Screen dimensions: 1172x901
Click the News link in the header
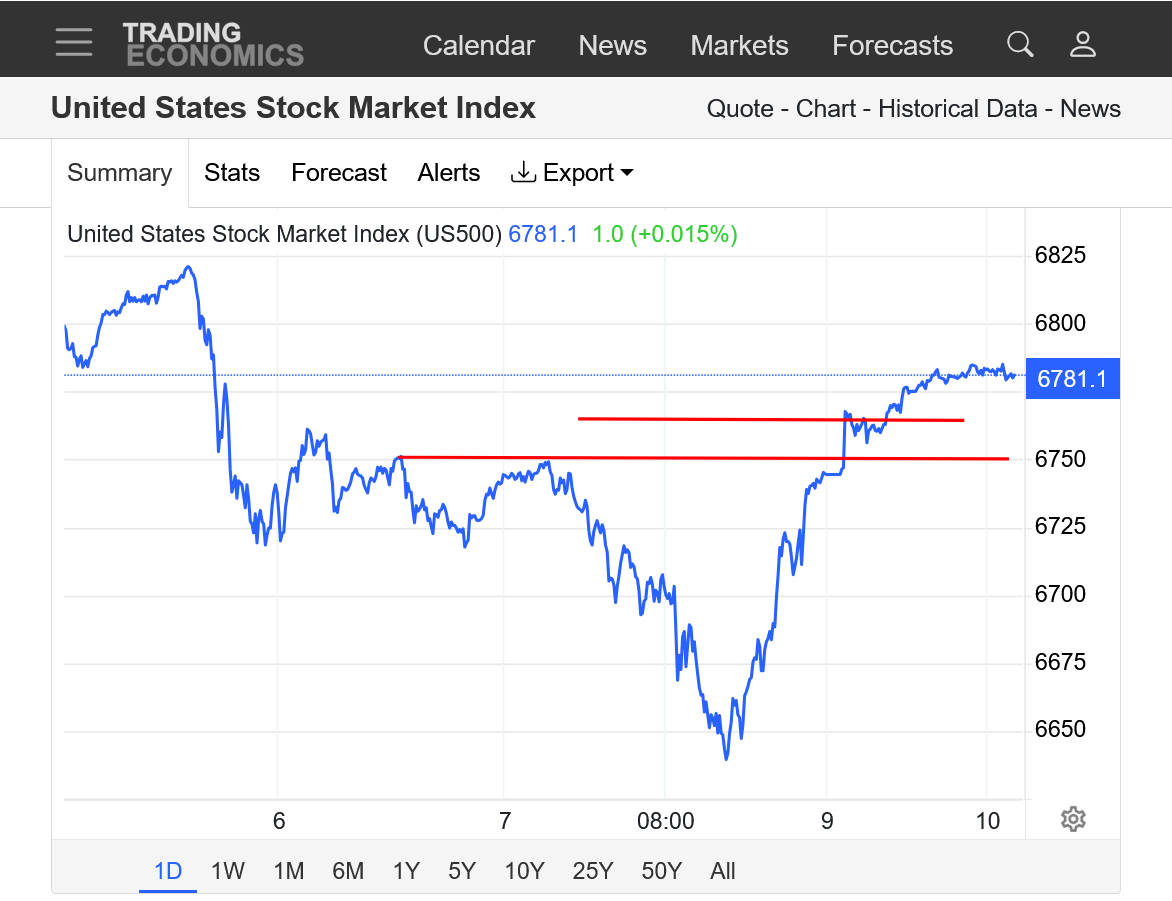pyautogui.click(x=613, y=46)
